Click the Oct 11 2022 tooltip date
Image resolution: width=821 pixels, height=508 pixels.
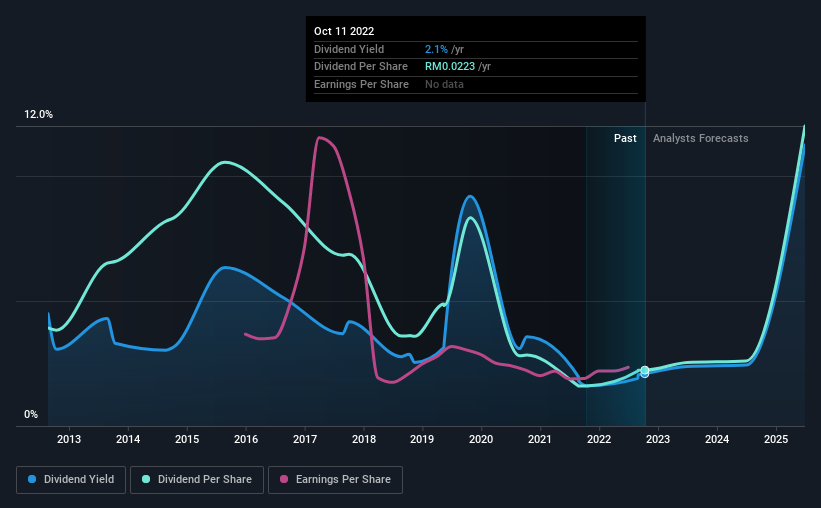[x=344, y=31]
